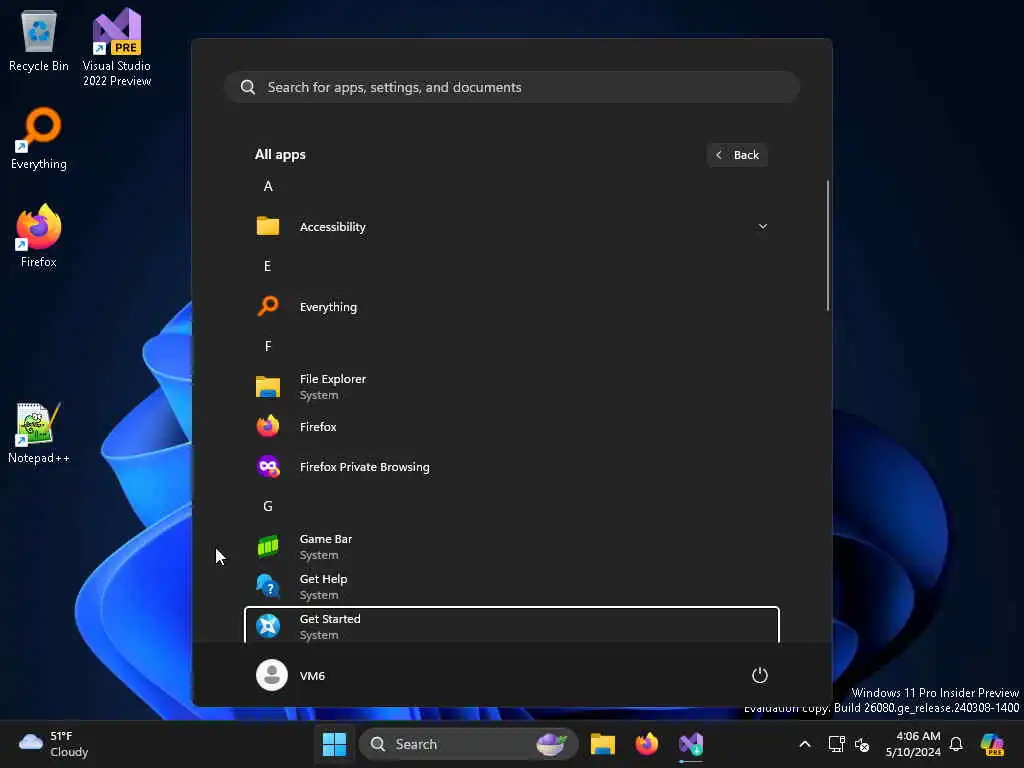Expand the Accessibility folder chevron
This screenshot has width=1024, height=768.
click(x=762, y=227)
